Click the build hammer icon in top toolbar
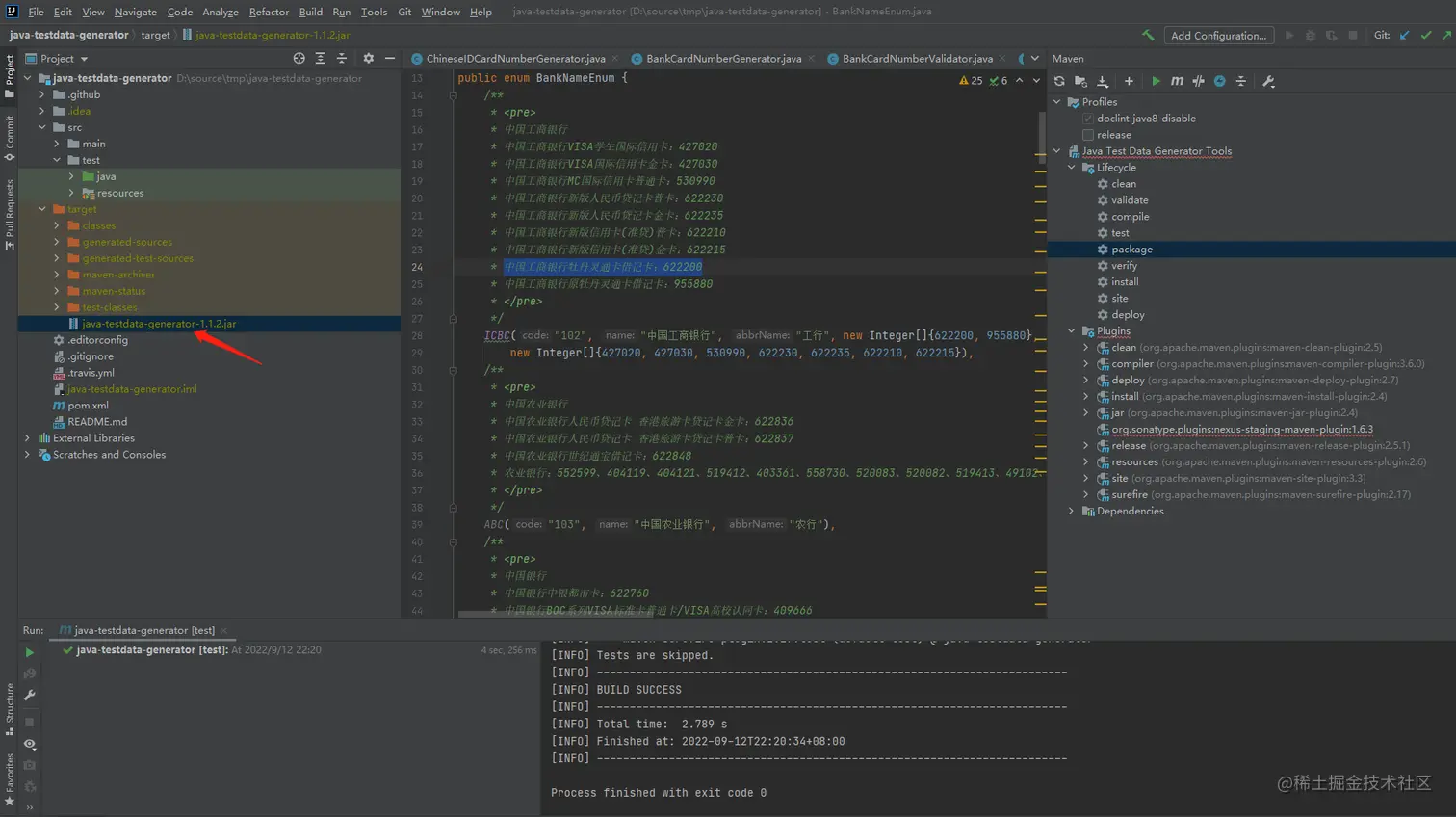The image size is (1456, 817). tap(1148, 36)
